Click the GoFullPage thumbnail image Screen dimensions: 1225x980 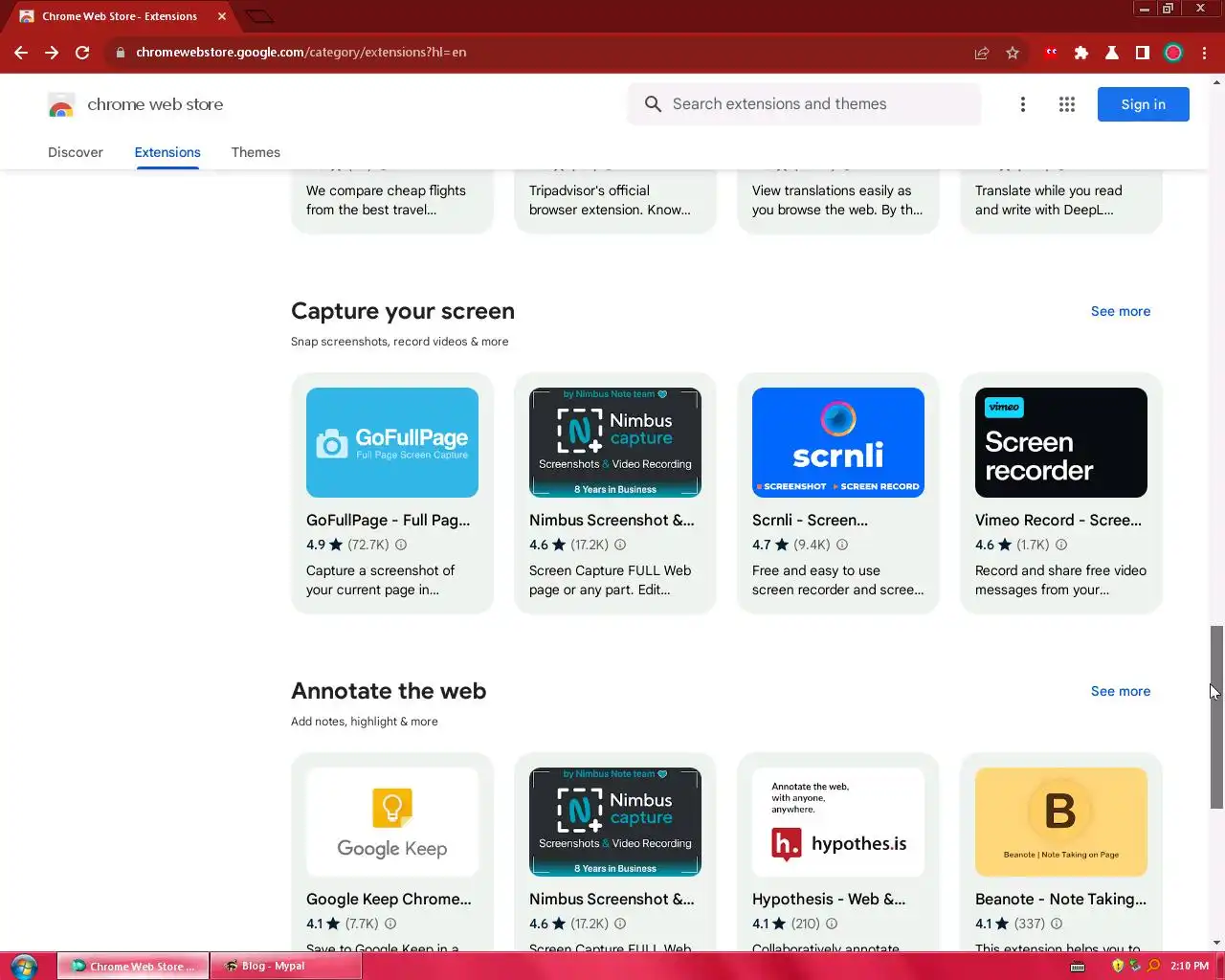pos(392,442)
